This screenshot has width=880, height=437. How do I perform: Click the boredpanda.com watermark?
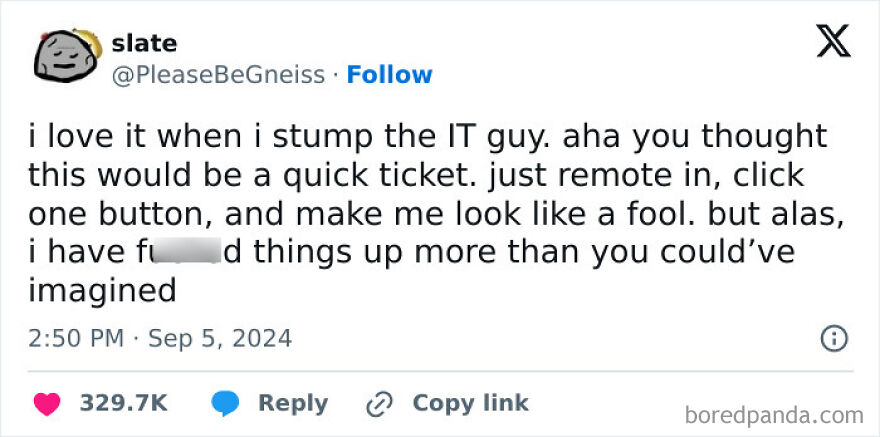pos(775,414)
